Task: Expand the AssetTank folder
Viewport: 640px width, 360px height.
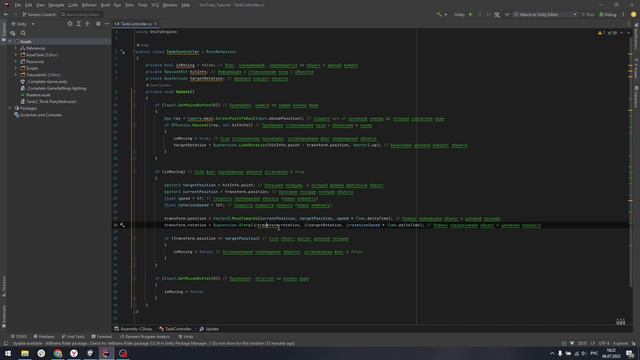Action: click(x=16, y=55)
